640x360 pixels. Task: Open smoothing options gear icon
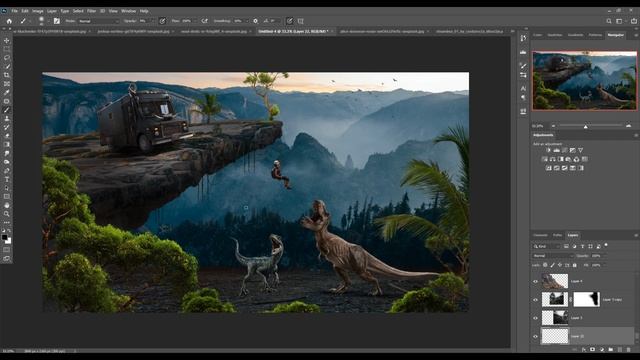tap(256, 21)
